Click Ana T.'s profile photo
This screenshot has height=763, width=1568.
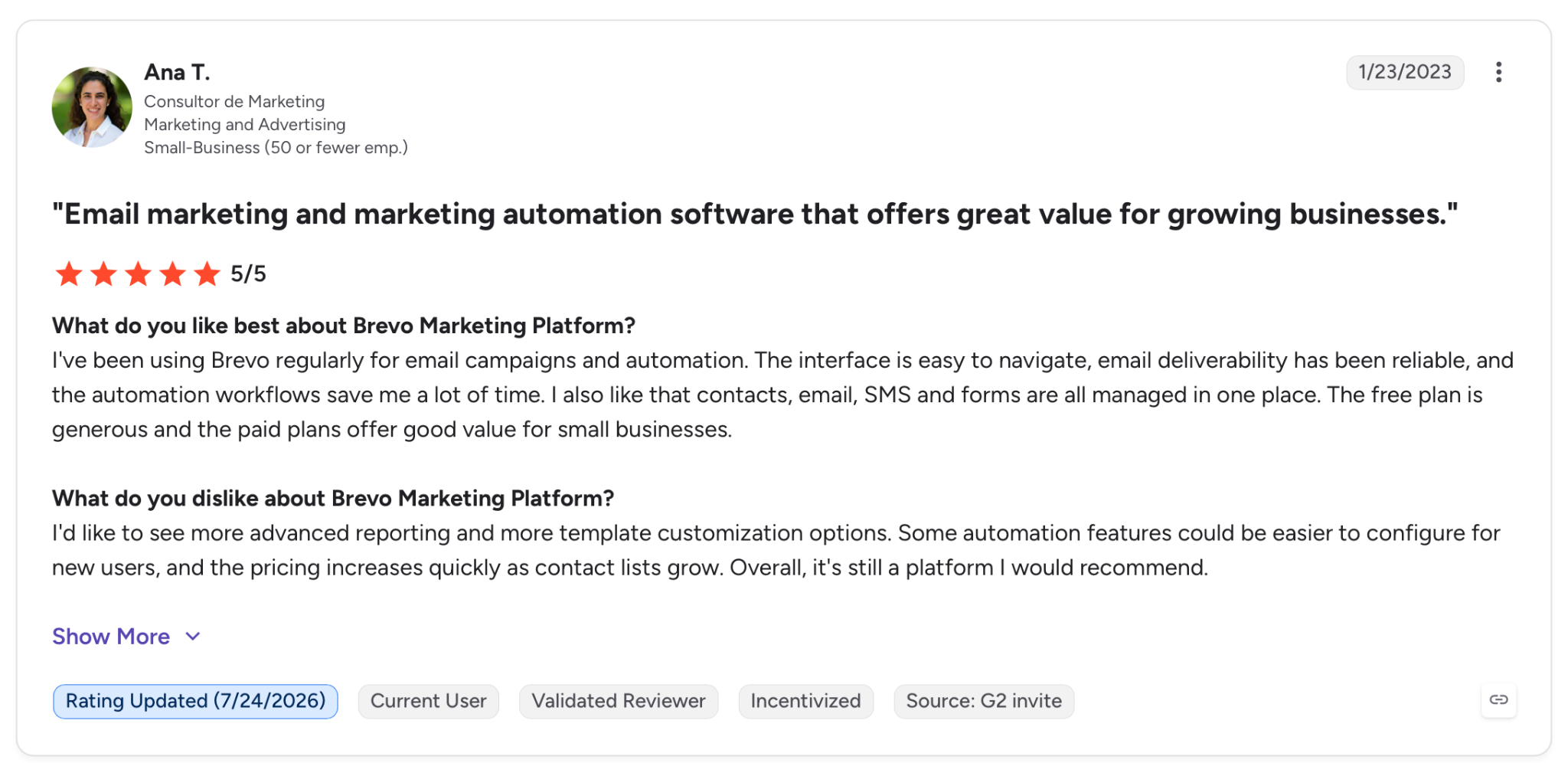[92, 106]
